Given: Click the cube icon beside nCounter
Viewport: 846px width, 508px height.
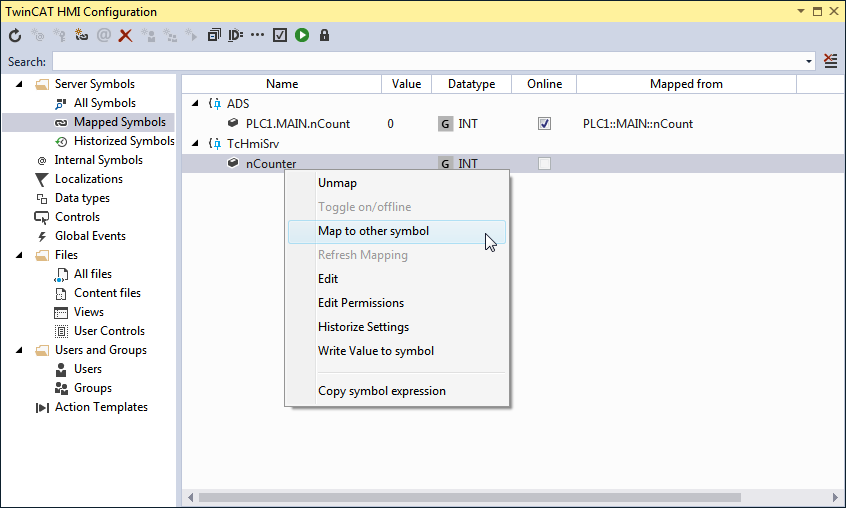Looking at the screenshot, I should (x=233, y=163).
